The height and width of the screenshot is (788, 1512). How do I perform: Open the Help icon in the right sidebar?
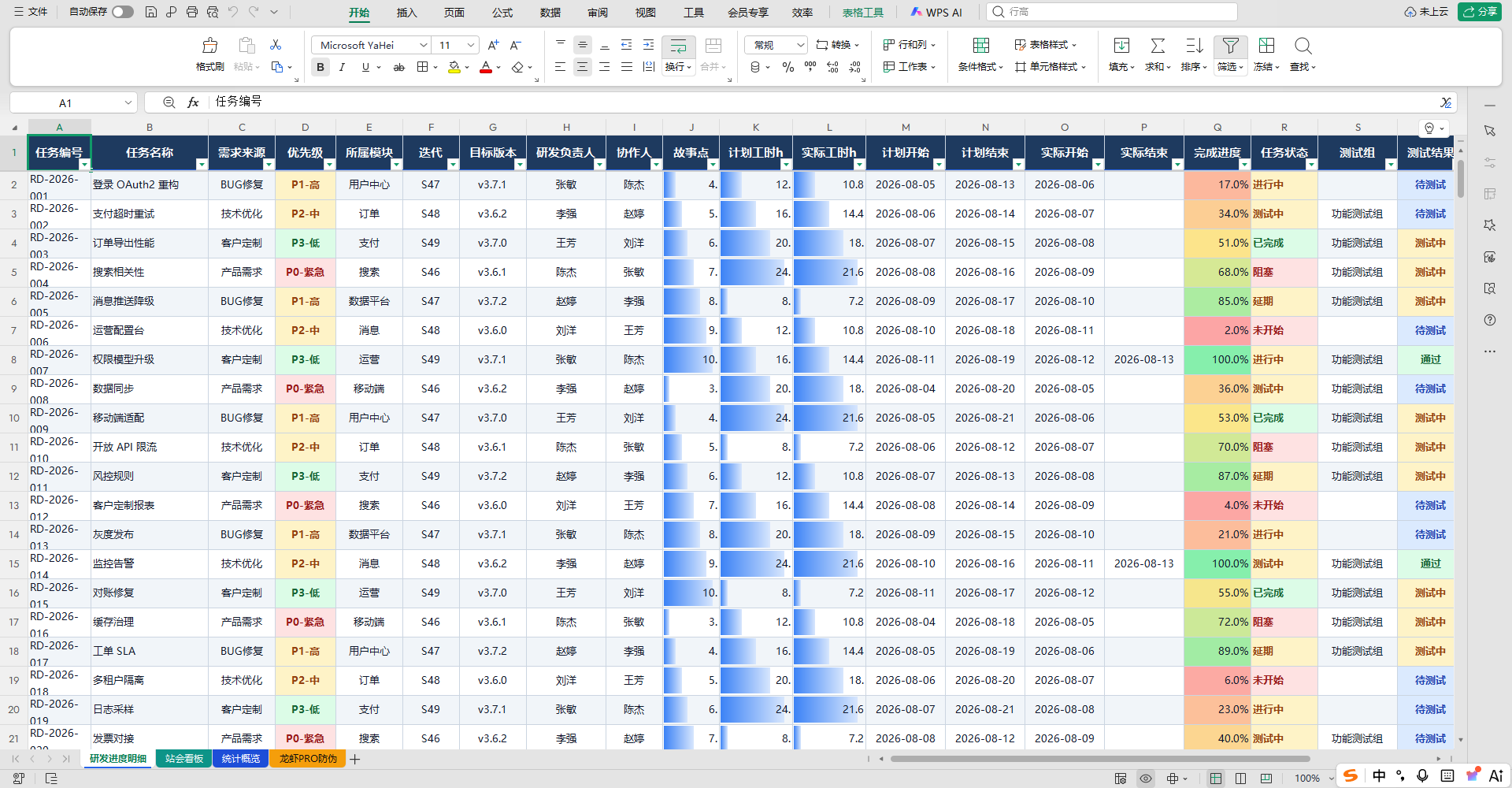pyautogui.click(x=1489, y=320)
